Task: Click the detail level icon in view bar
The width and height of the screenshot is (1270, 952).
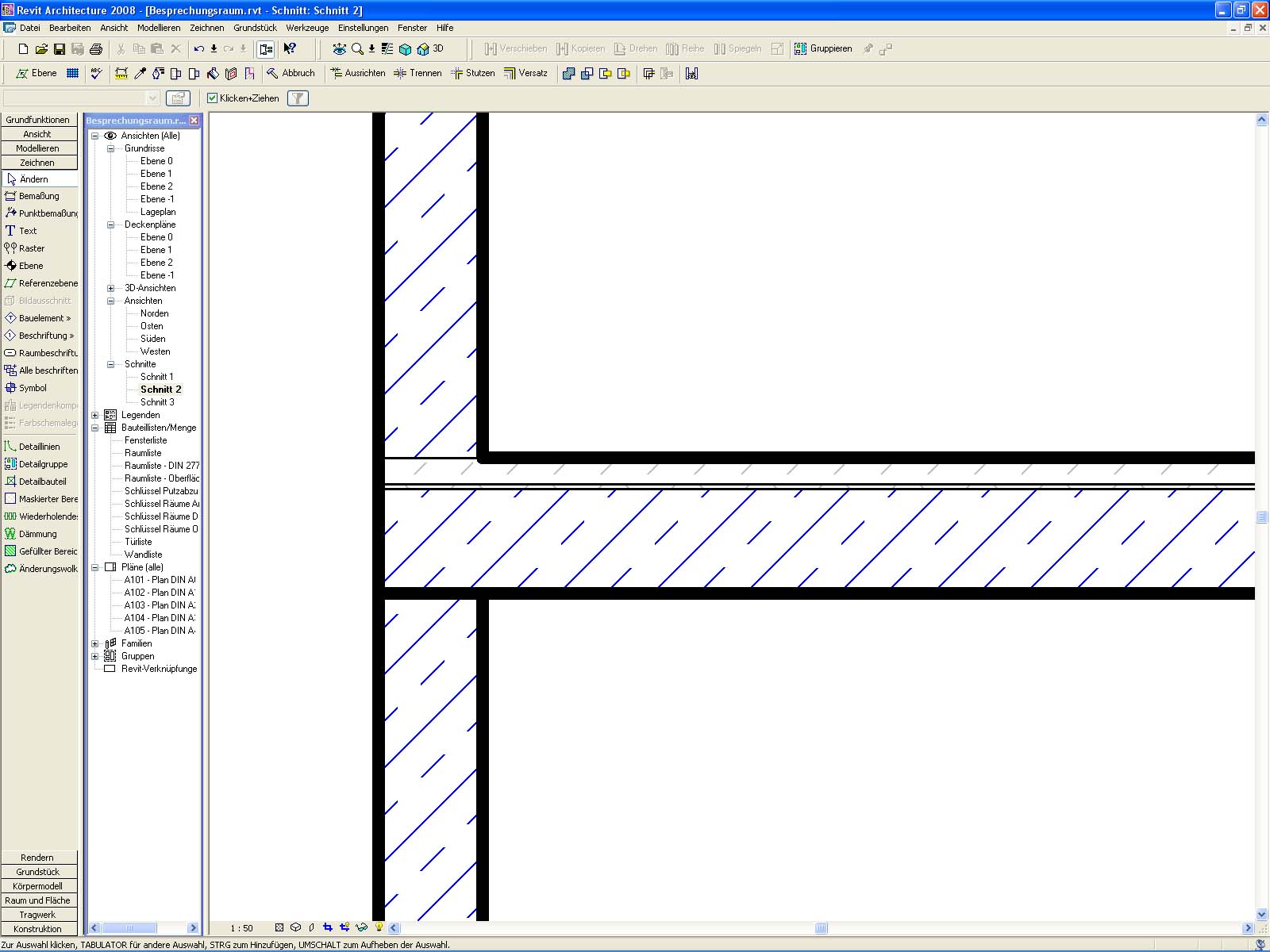Action: pyautogui.click(x=279, y=927)
